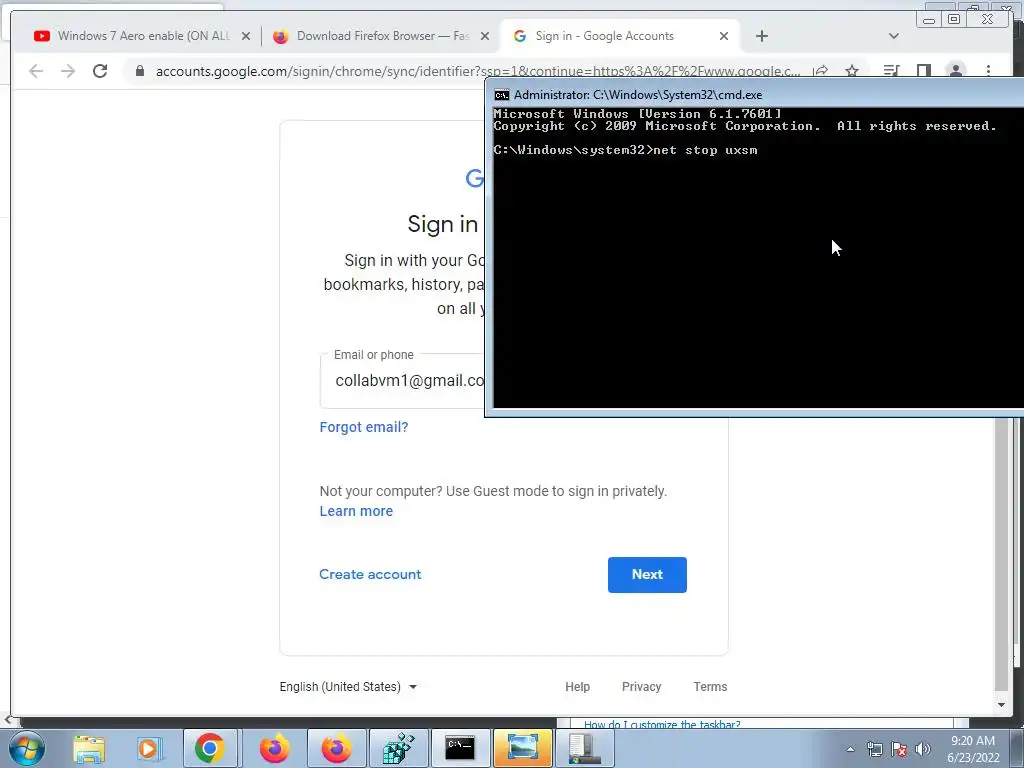Click Create account
Image resolution: width=1024 pixels, height=768 pixels.
[370, 575]
